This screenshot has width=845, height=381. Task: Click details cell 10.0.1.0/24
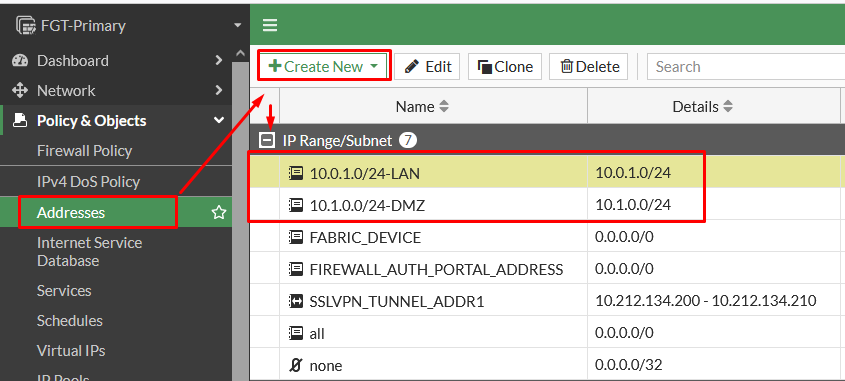coord(633,173)
